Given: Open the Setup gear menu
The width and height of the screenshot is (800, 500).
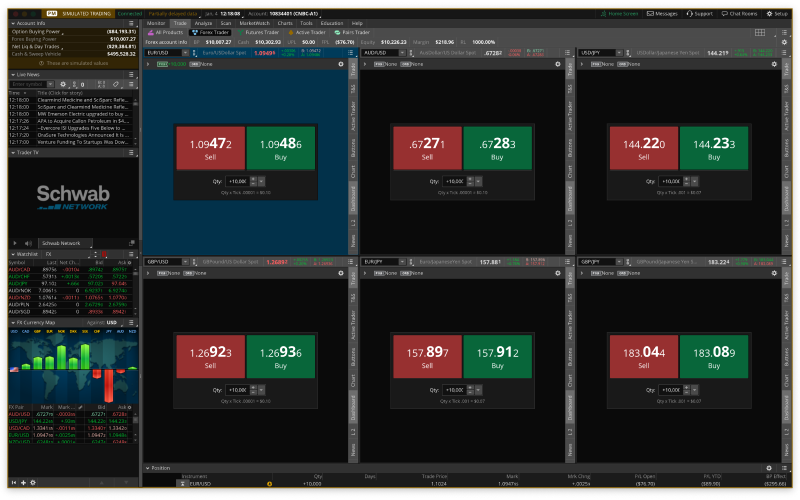Looking at the screenshot, I should [x=768, y=14].
